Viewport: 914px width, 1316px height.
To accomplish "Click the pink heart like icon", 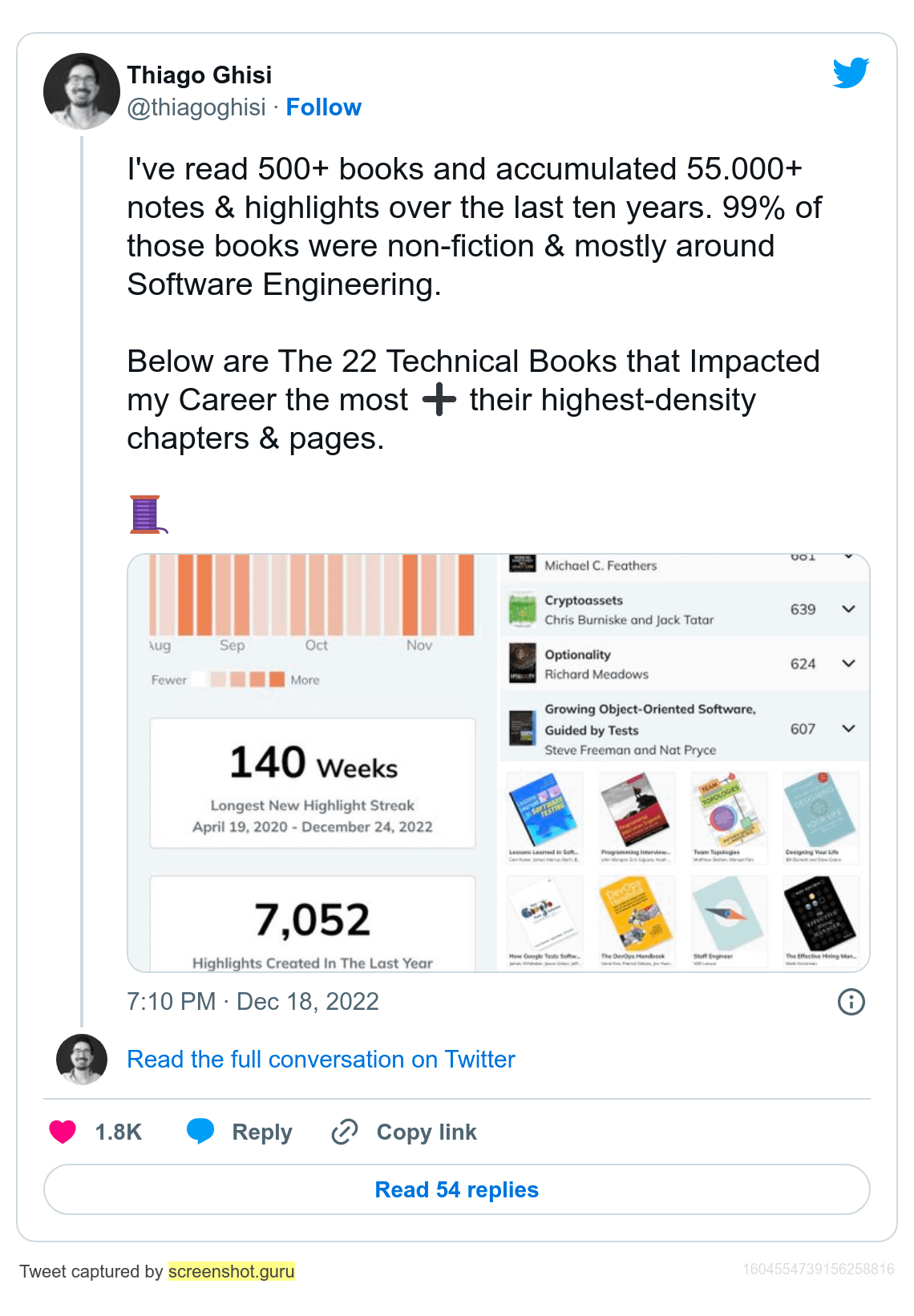I will [63, 1132].
